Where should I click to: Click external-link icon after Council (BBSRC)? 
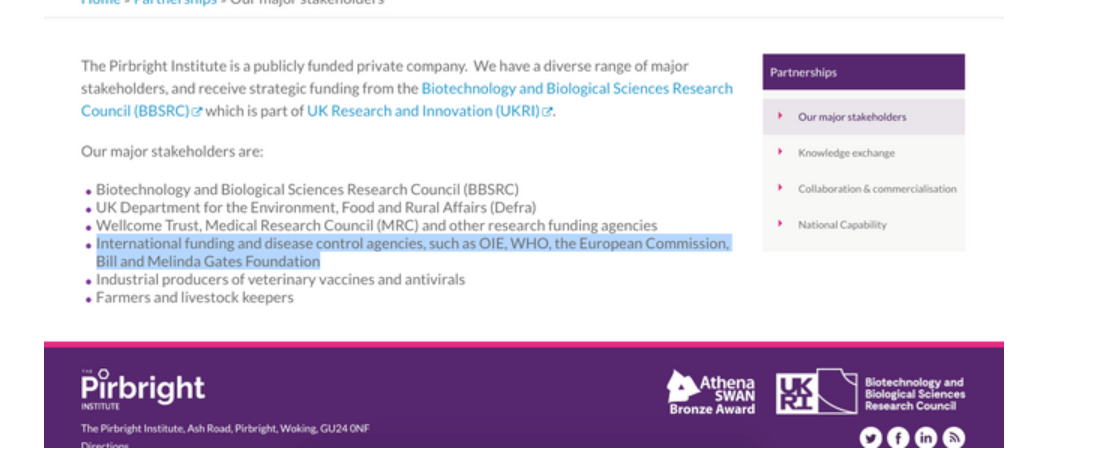197,112
